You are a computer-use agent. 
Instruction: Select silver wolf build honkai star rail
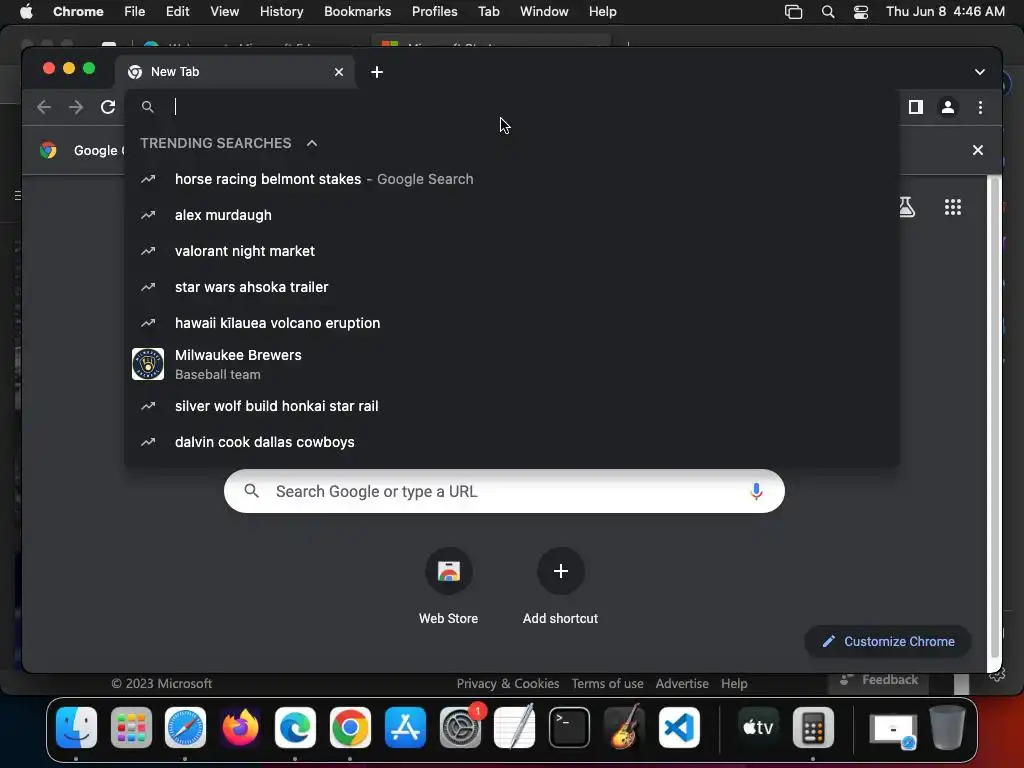point(512,406)
